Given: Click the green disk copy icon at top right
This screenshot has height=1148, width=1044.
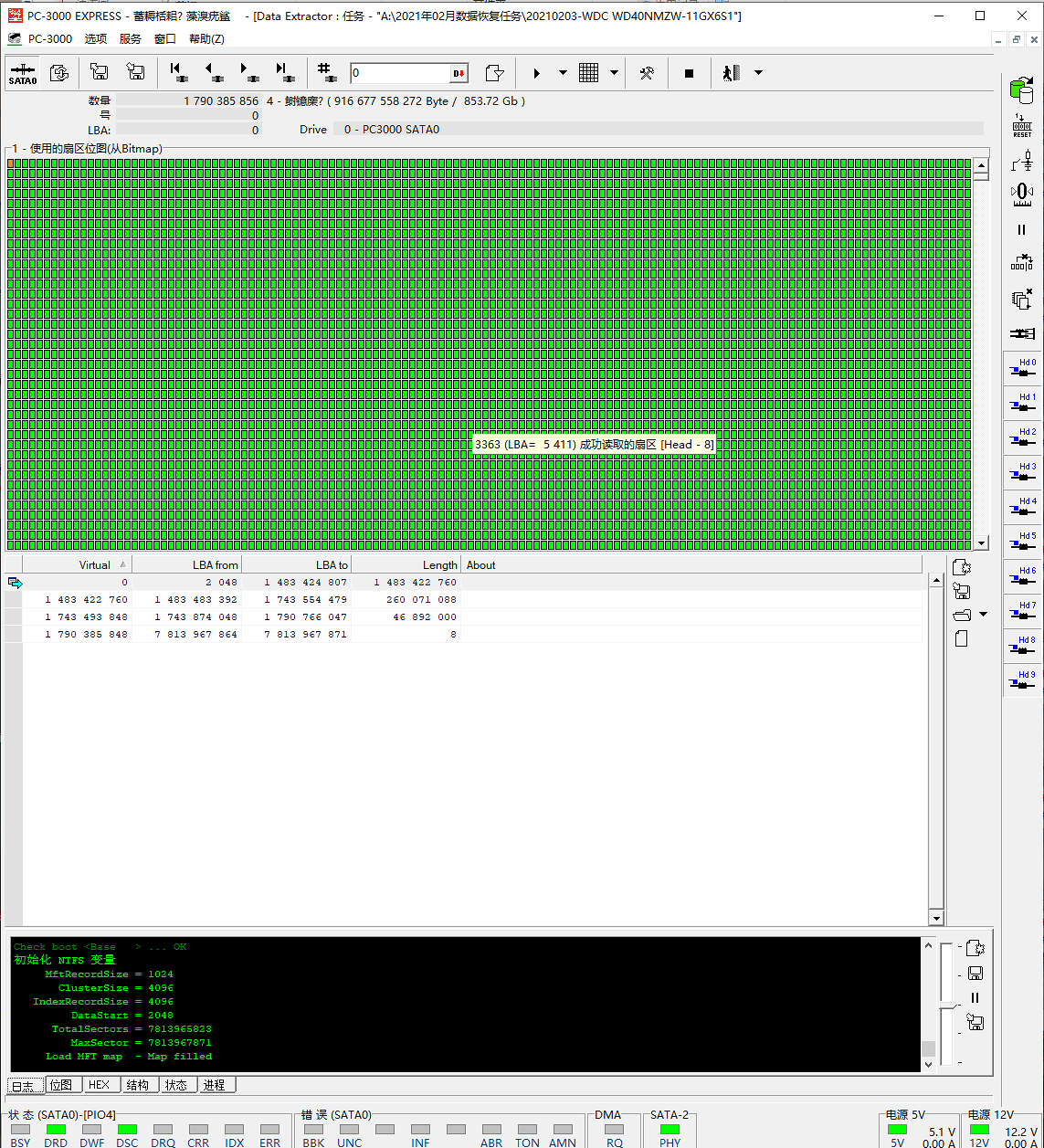Looking at the screenshot, I should click(x=1021, y=90).
